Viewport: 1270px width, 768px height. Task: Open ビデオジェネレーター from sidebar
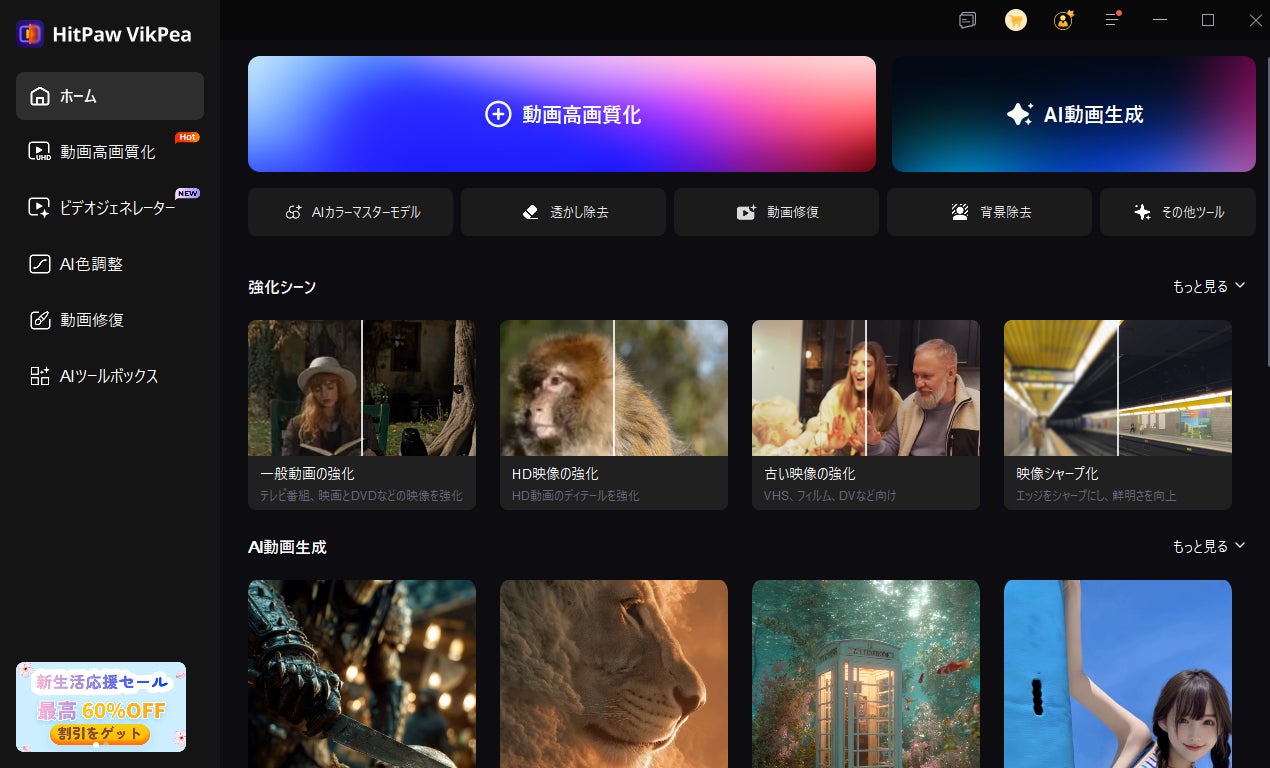click(110, 208)
